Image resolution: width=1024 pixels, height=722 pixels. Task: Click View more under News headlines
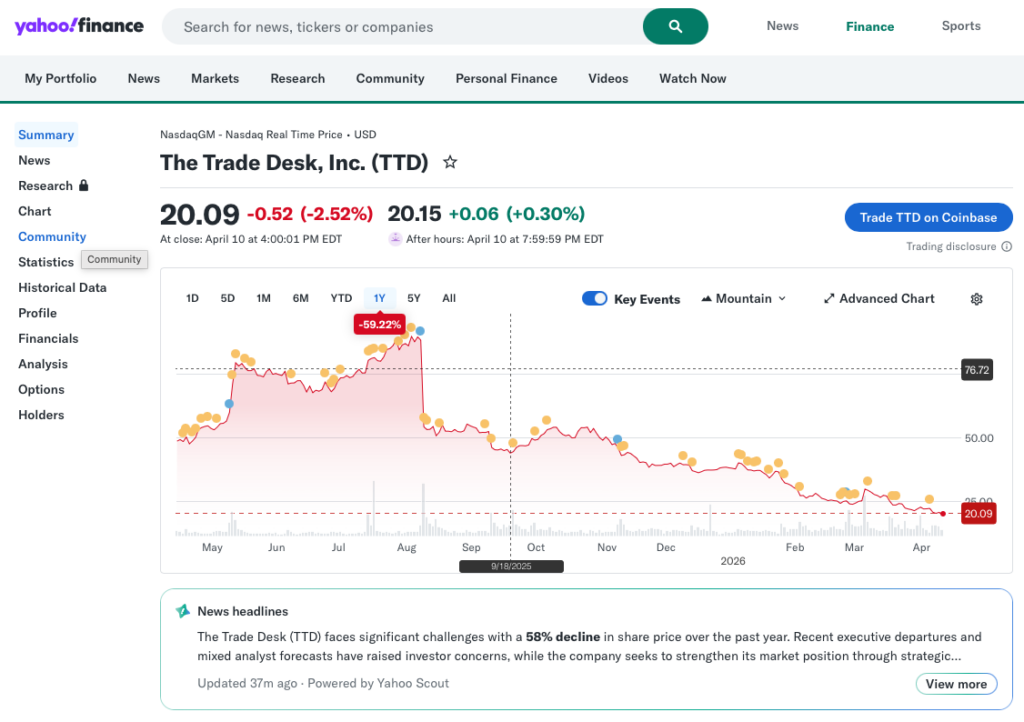click(x=956, y=684)
